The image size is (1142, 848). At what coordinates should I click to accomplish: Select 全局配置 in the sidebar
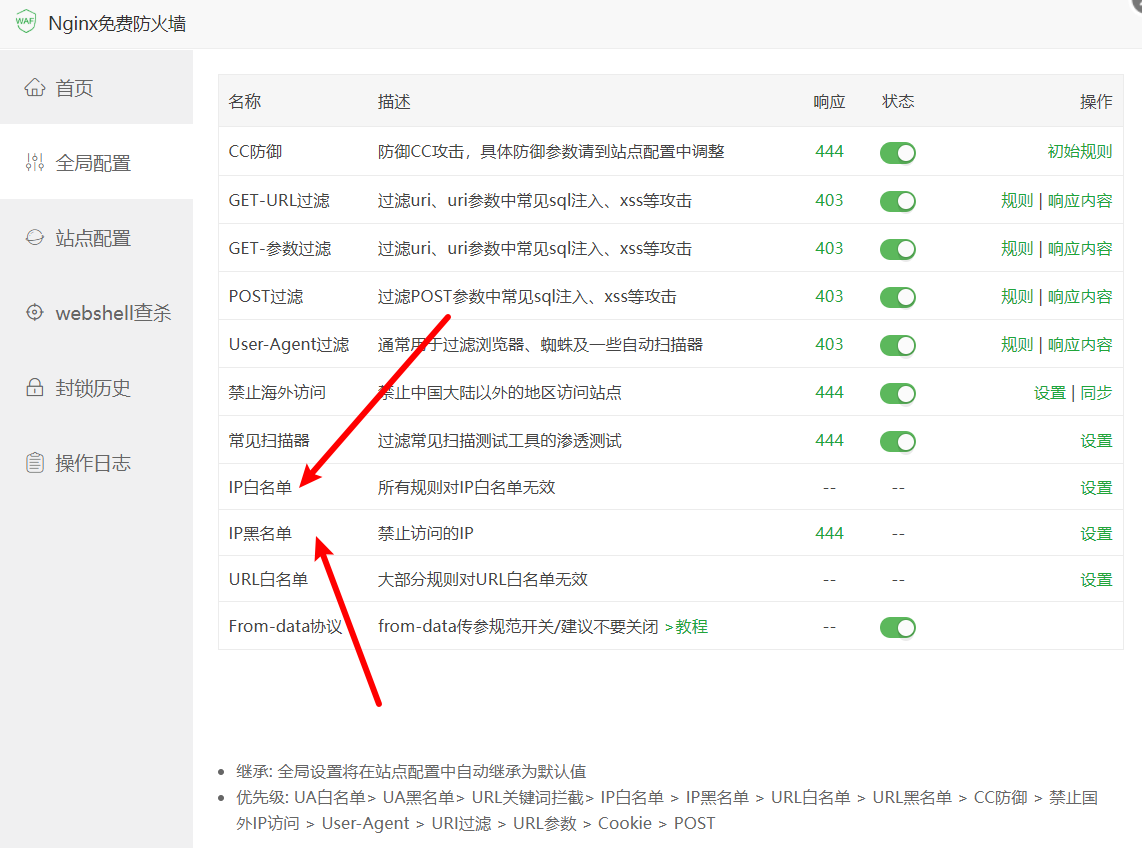(x=96, y=162)
